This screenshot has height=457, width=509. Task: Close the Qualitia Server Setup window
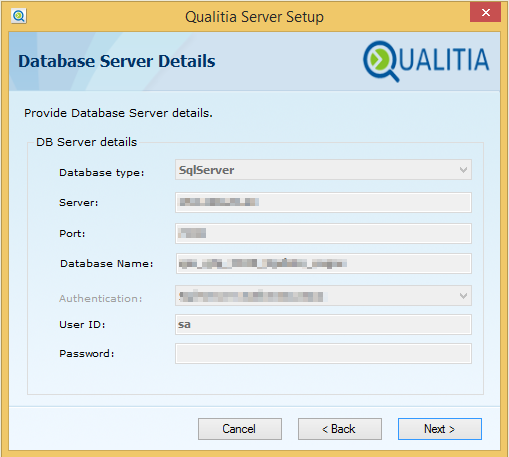click(485, 12)
